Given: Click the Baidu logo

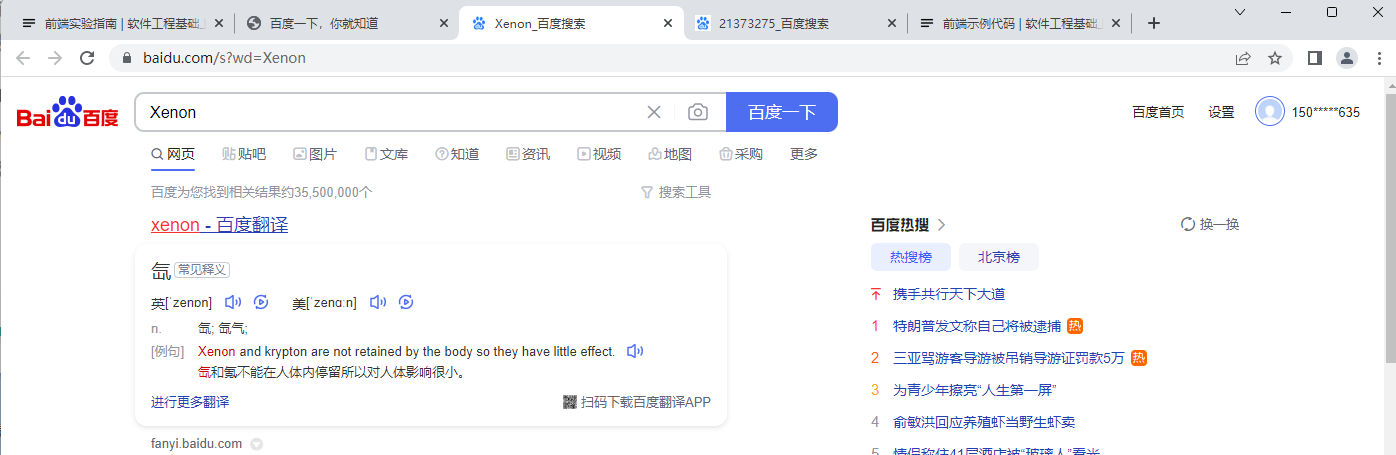Looking at the screenshot, I should click(68, 113).
